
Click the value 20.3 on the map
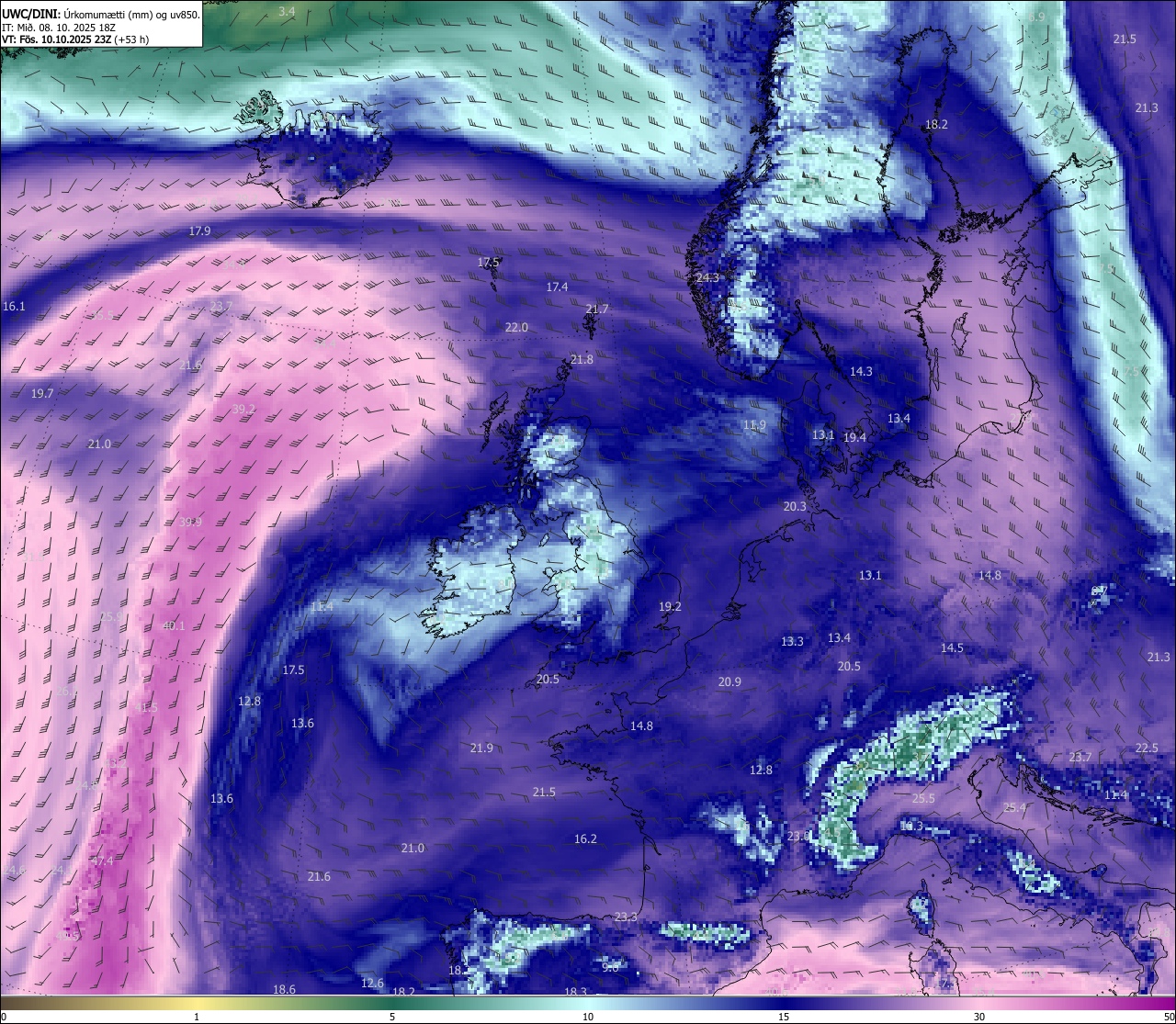[795, 506]
